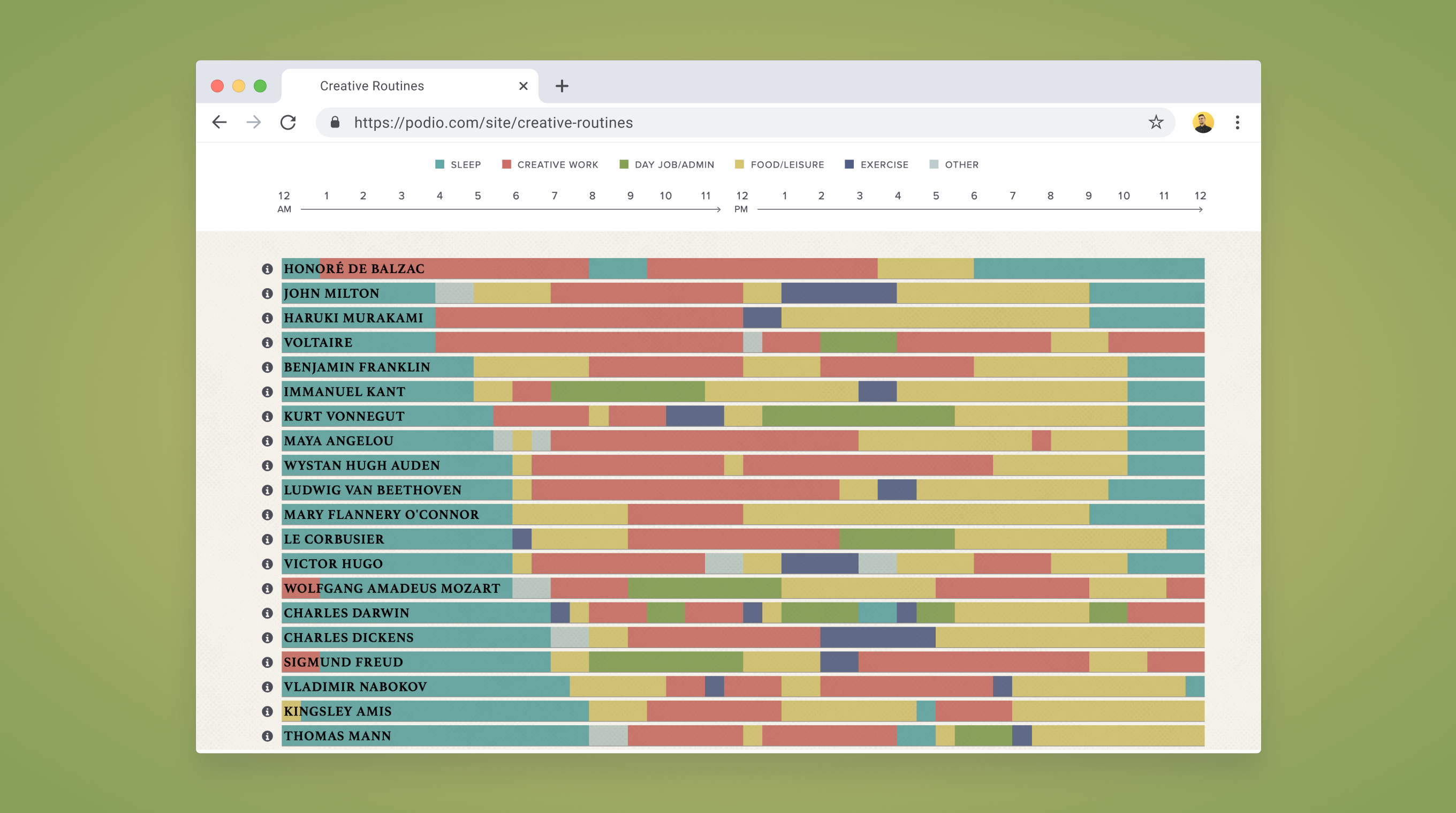Open info icon for Charles Darwin
The image size is (1456, 813).
tap(267, 613)
